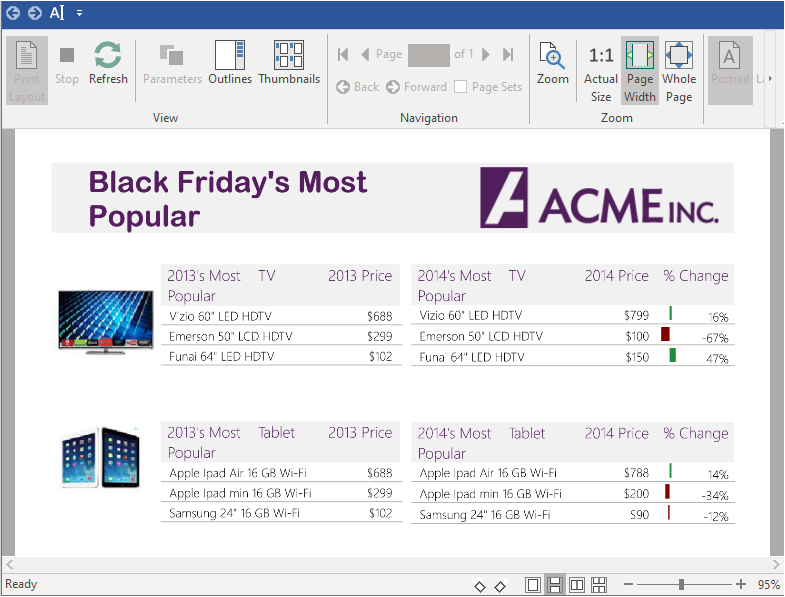
Task: Enable continuous page view in status bar
Action: click(555, 585)
